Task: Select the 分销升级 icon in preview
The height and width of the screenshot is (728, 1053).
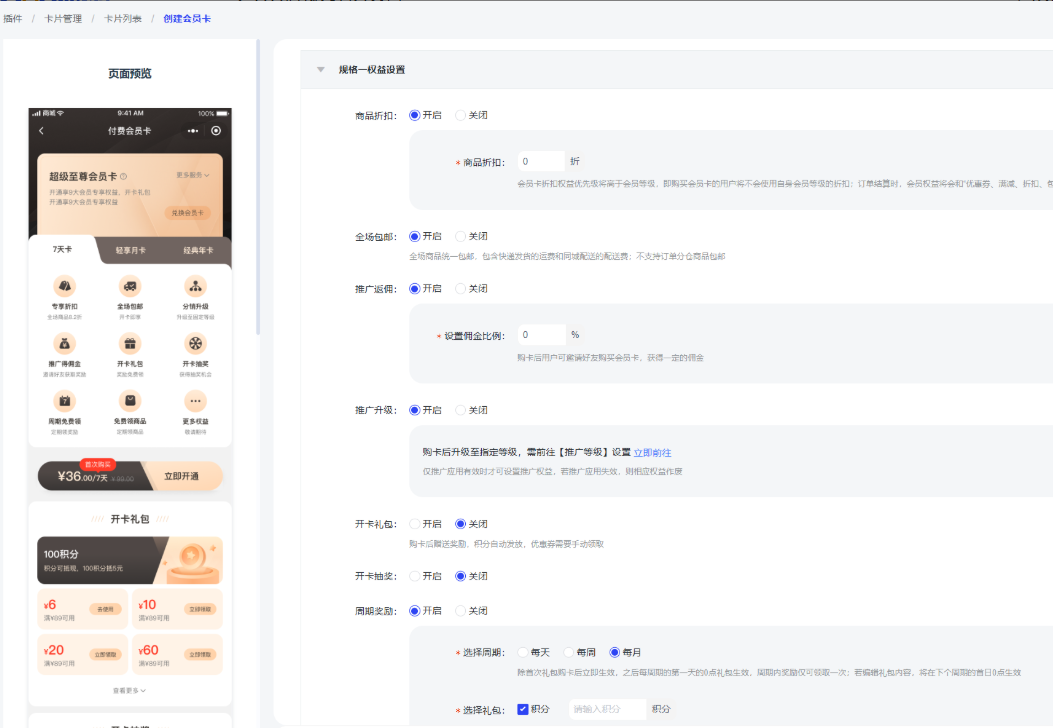Action: [195, 287]
